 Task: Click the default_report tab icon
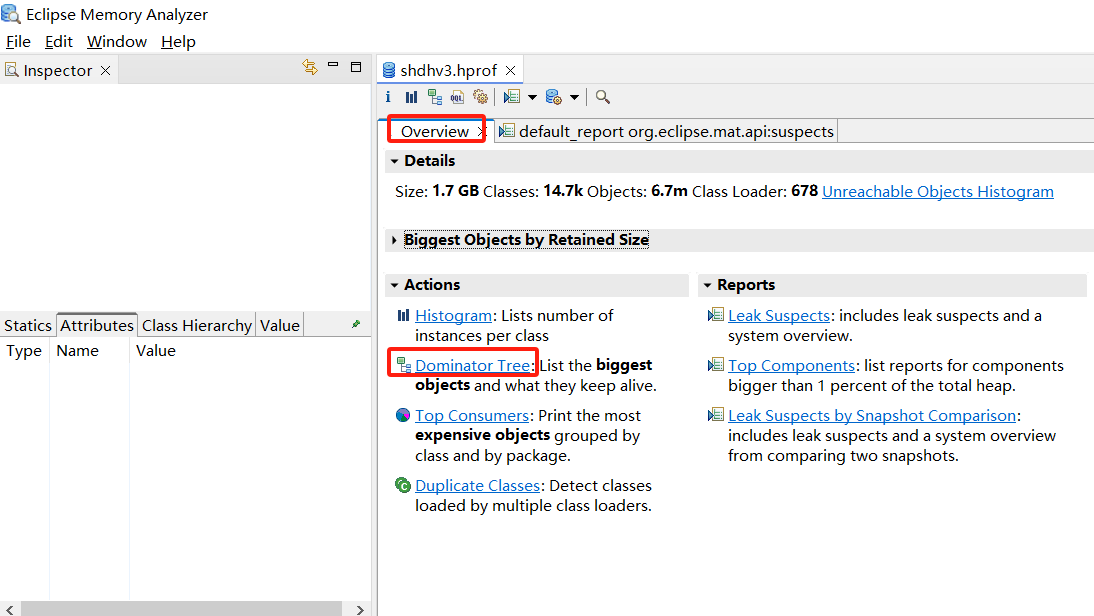coord(507,131)
